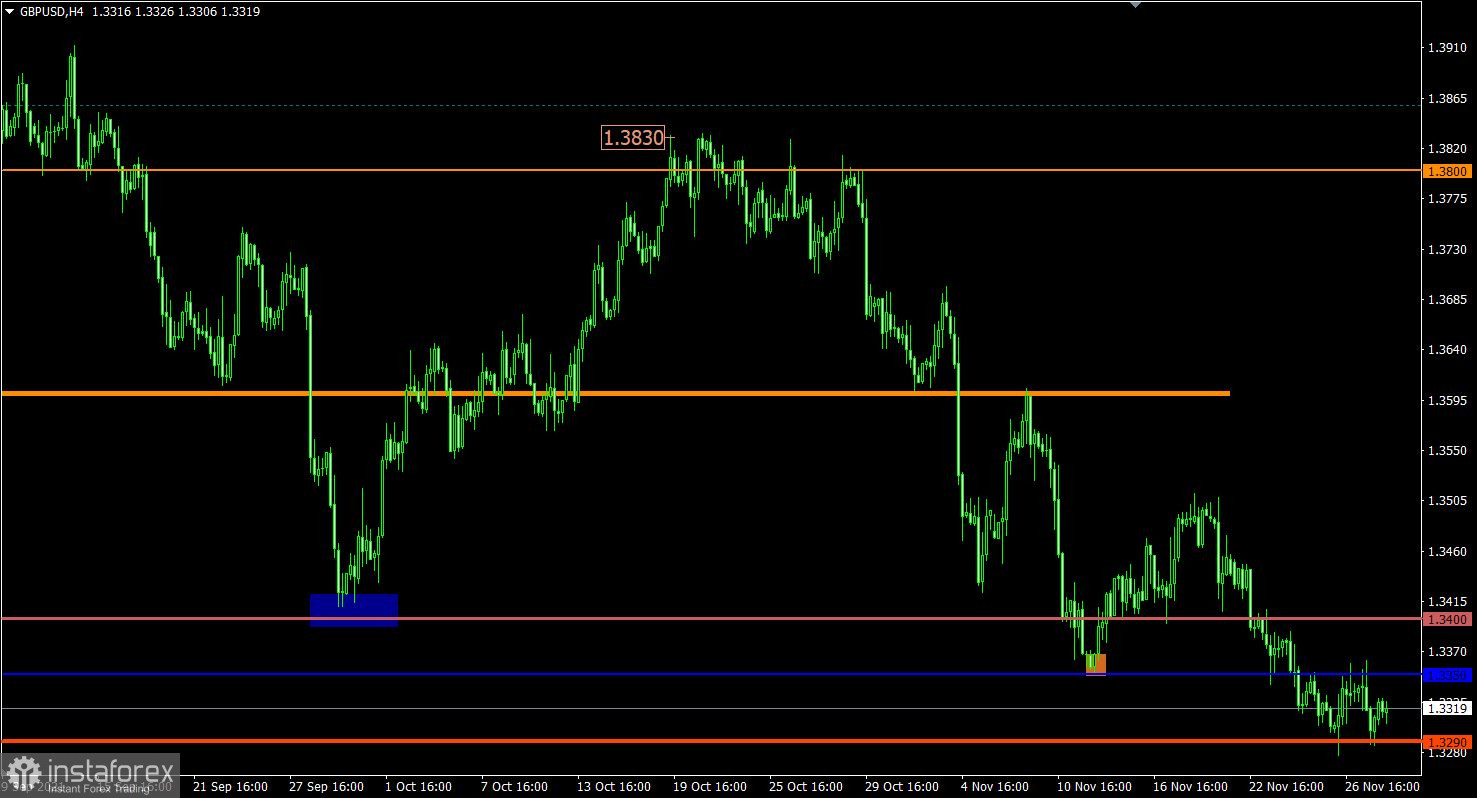Click the 16 Nov 16:00 time label
The height and width of the screenshot is (798, 1477).
[x=1190, y=787]
